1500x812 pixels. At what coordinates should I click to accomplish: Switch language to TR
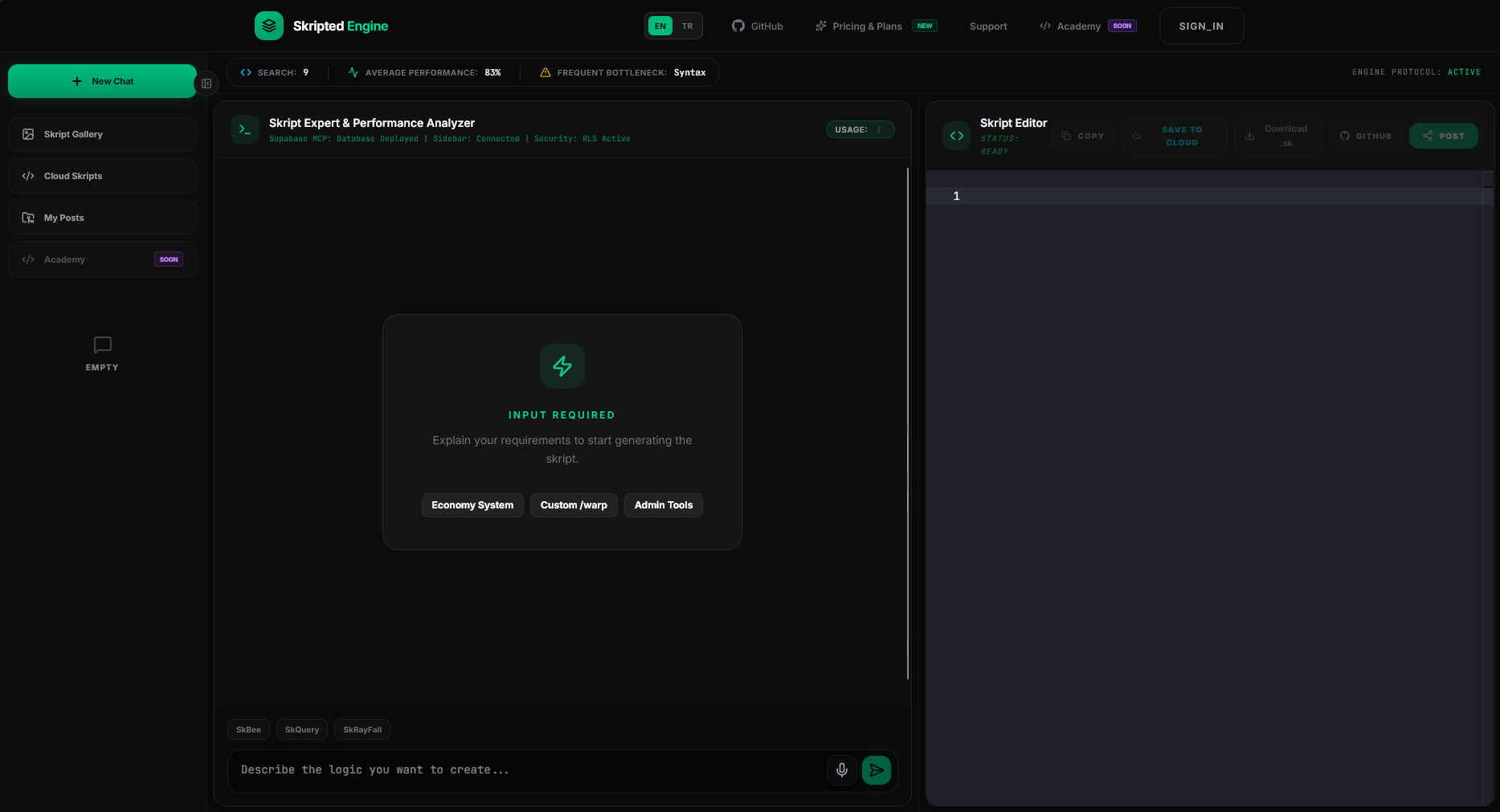pyautogui.click(x=688, y=26)
